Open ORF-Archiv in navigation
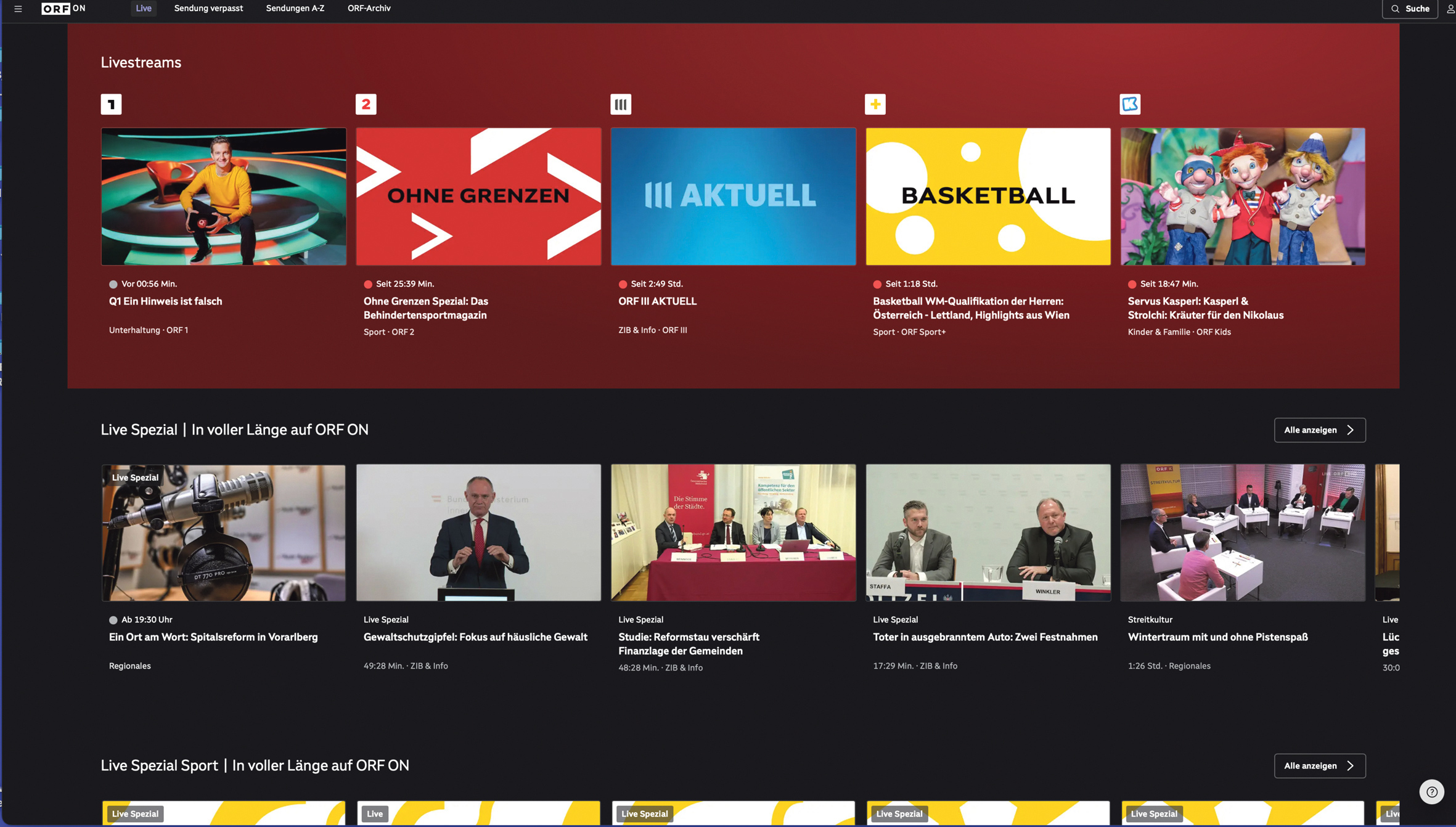Viewport: 1456px width, 827px height. point(369,9)
